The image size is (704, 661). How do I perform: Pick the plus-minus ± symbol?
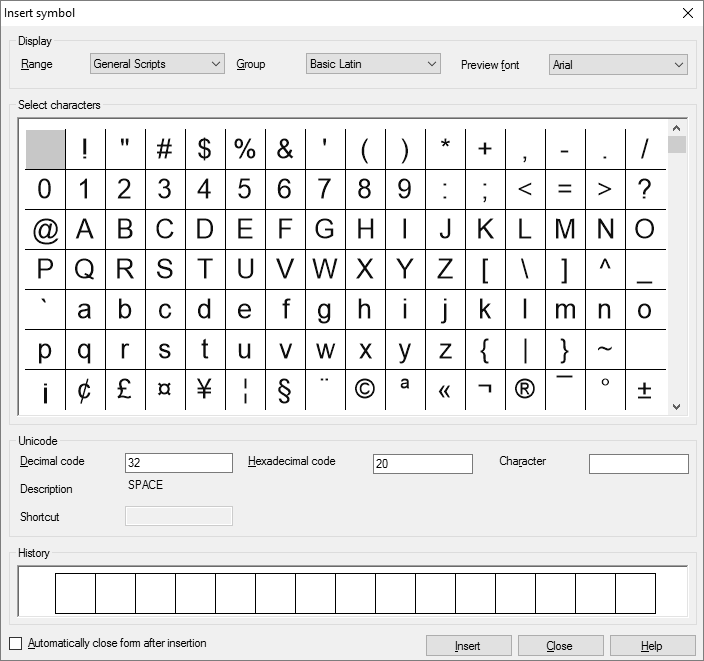pos(645,389)
